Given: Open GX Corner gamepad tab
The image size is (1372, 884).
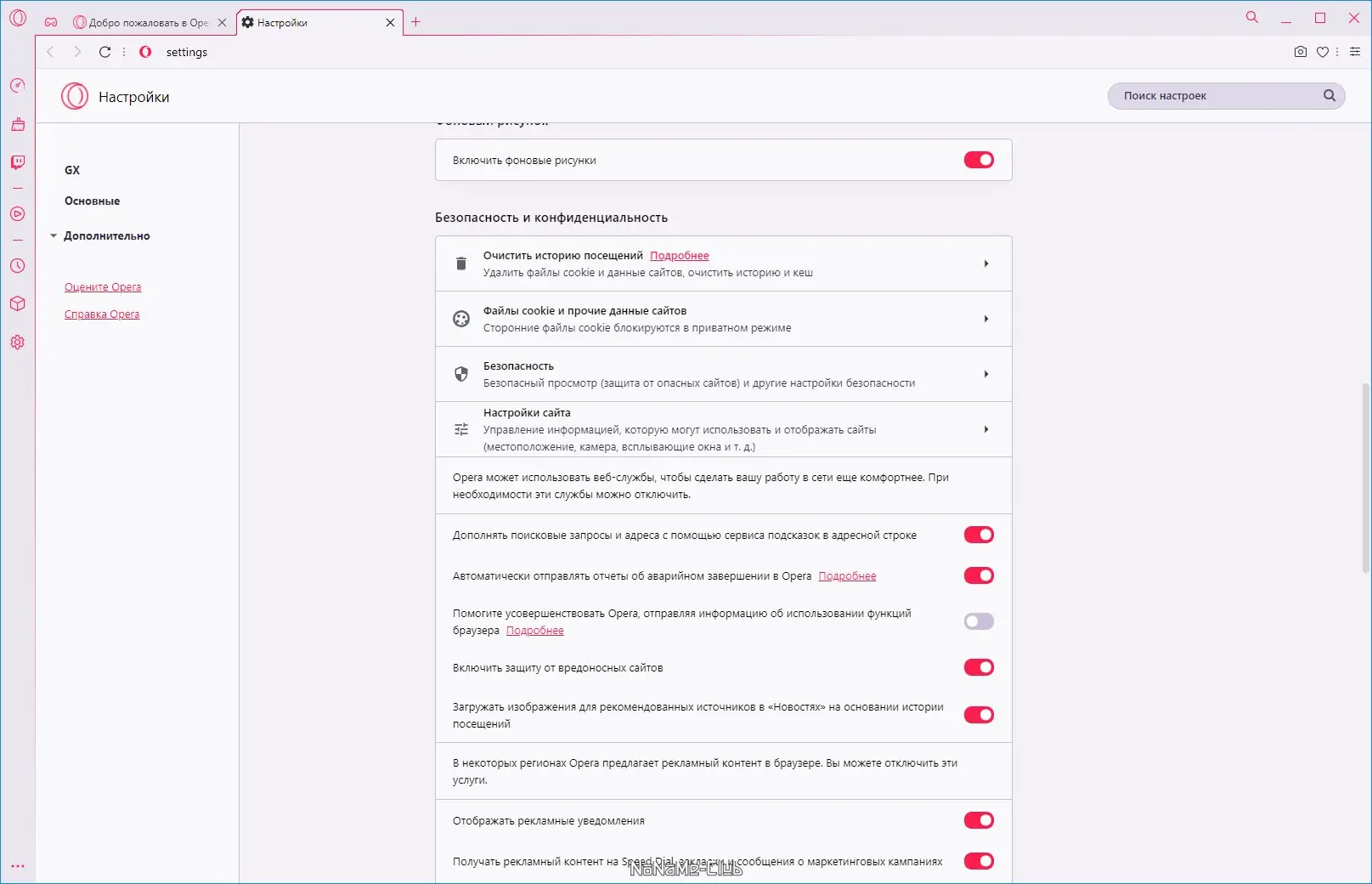Looking at the screenshot, I should click(x=51, y=22).
